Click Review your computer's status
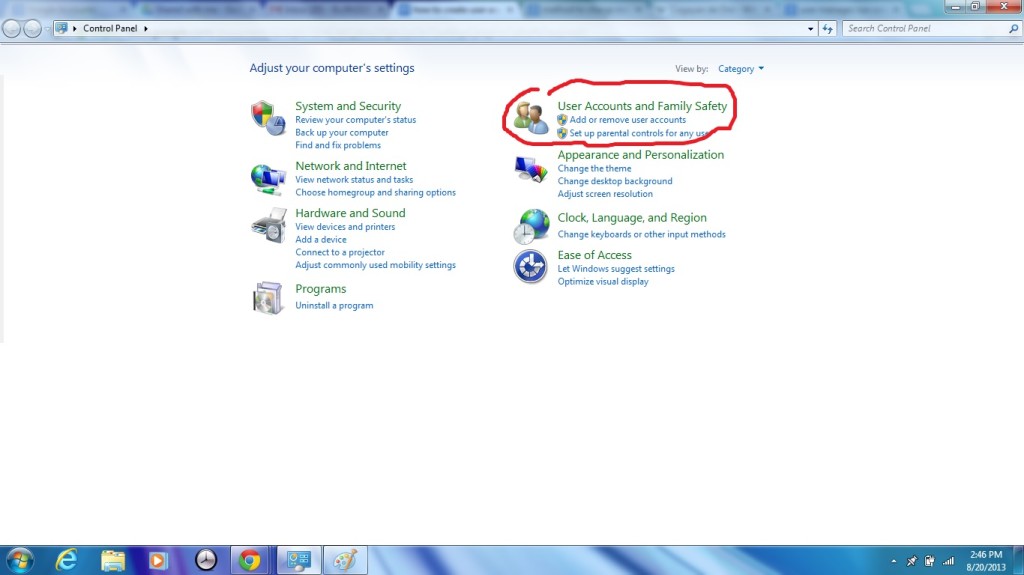The image size is (1024, 575). [x=355, y=120]
